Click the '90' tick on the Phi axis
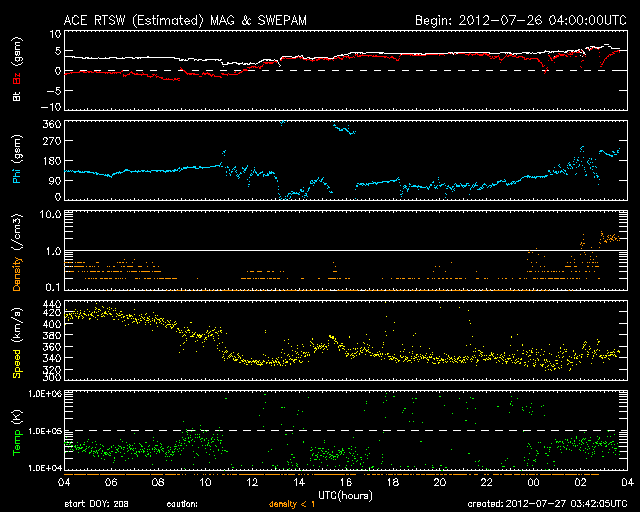This screenshot has height=512, width=640. click(55, 180)
